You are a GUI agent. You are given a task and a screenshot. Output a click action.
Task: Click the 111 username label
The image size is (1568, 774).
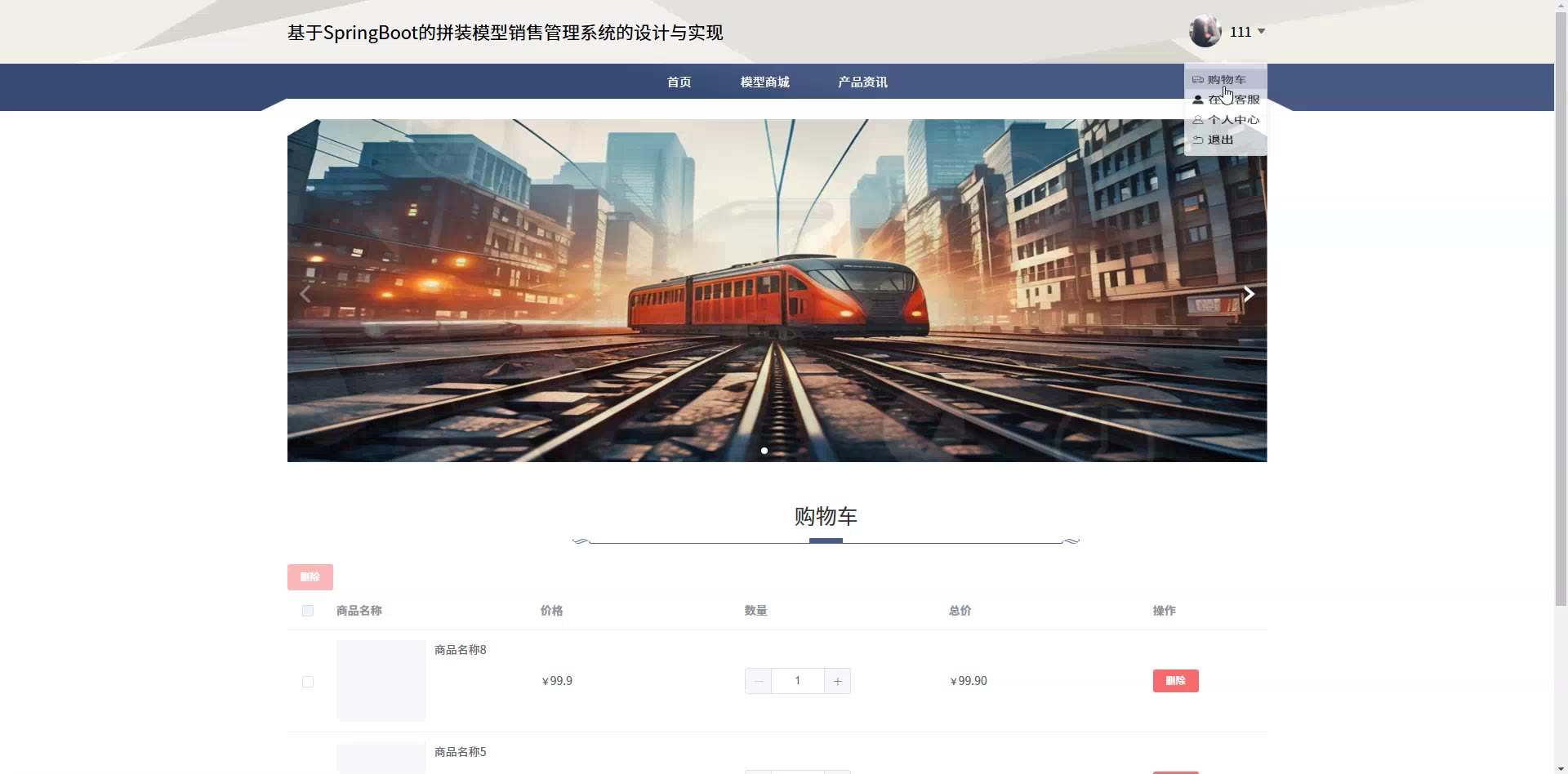coord(1241,32)
